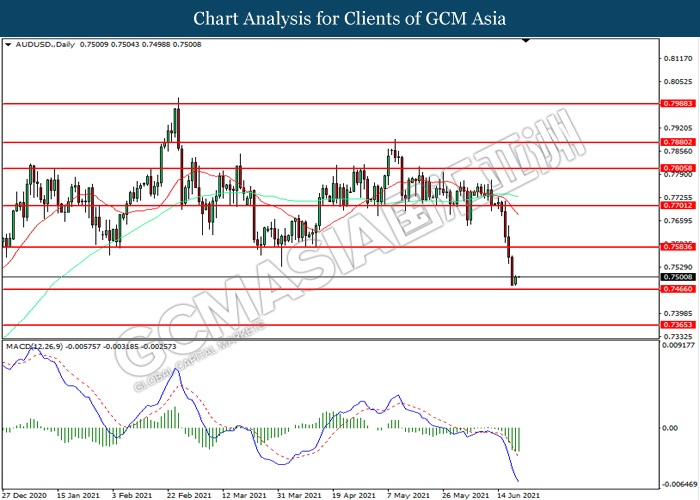The width and height of the screenshot is (700, 500).
Task: Click the AUDUSD..Daily chart title text
Action: click(x=45, y=45)
